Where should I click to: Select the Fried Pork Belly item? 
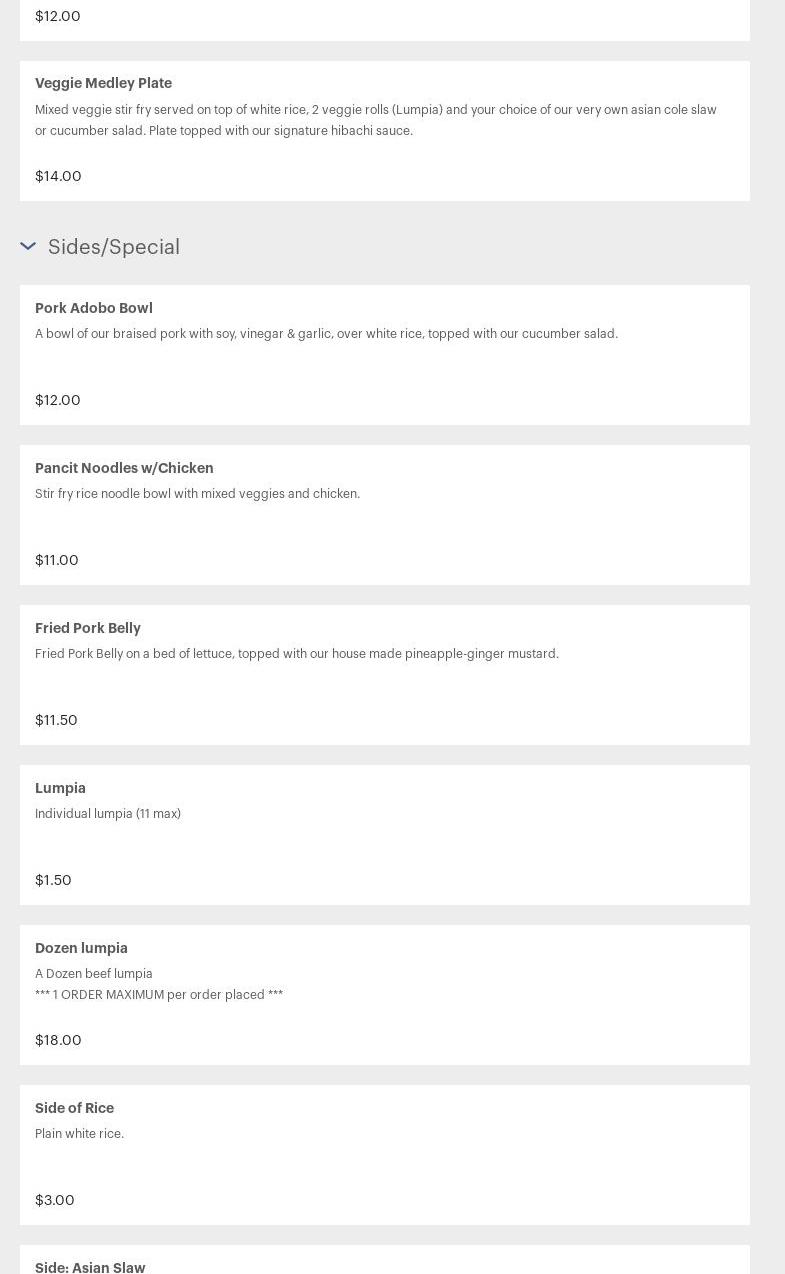pyautogui.click(x=88, y=628)
